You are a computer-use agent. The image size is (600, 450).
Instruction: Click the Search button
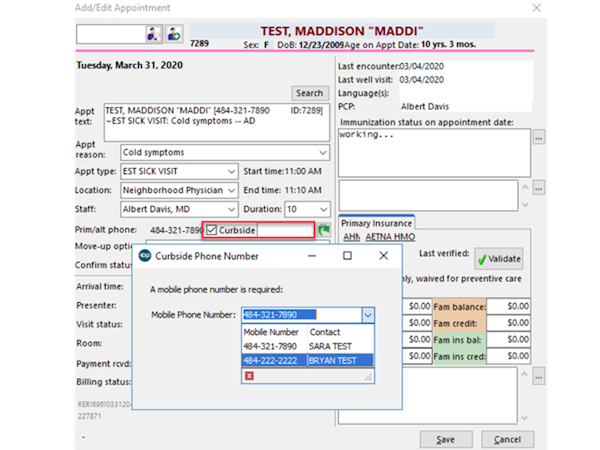pyautogui.click(x=310, y=93)
